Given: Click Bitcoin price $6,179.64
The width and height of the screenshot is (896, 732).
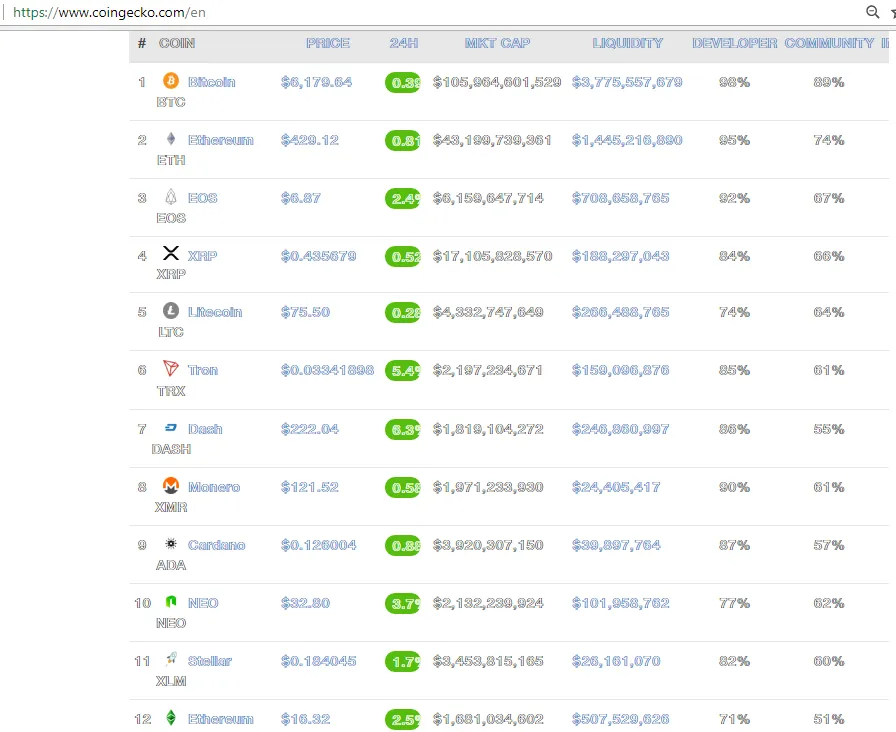Looking at the screenshot, I should (317, 82).
